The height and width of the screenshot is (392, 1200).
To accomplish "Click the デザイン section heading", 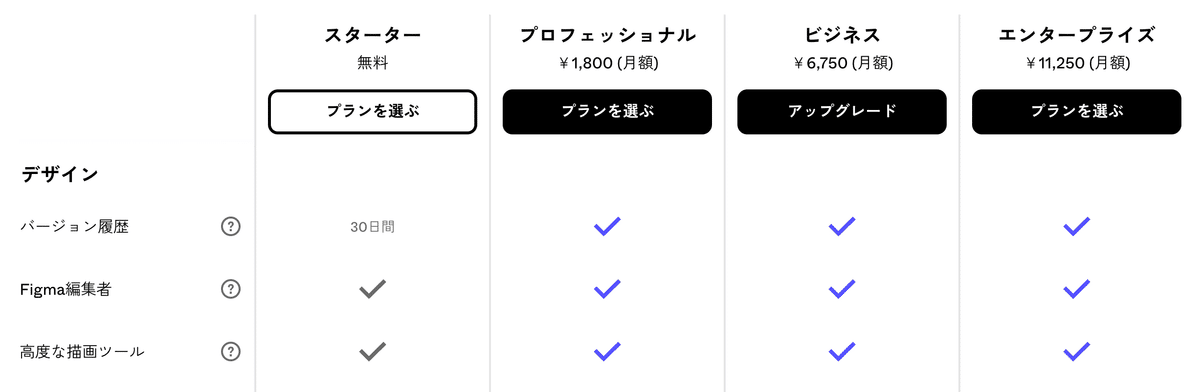I will tap(60, 174).
